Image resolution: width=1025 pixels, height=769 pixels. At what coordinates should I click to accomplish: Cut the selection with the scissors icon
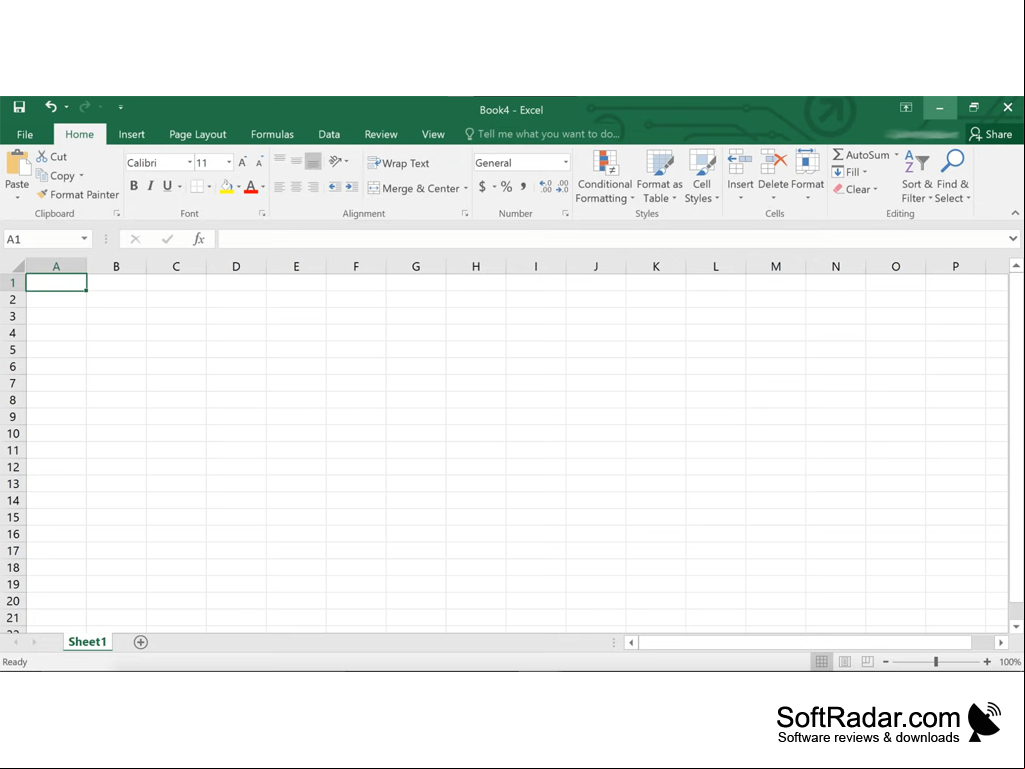click(x=42, y=156)
